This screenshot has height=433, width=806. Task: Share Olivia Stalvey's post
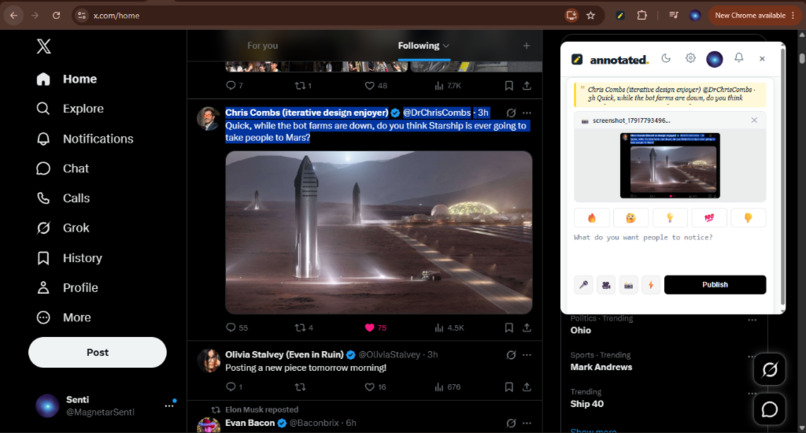[527, 387]
